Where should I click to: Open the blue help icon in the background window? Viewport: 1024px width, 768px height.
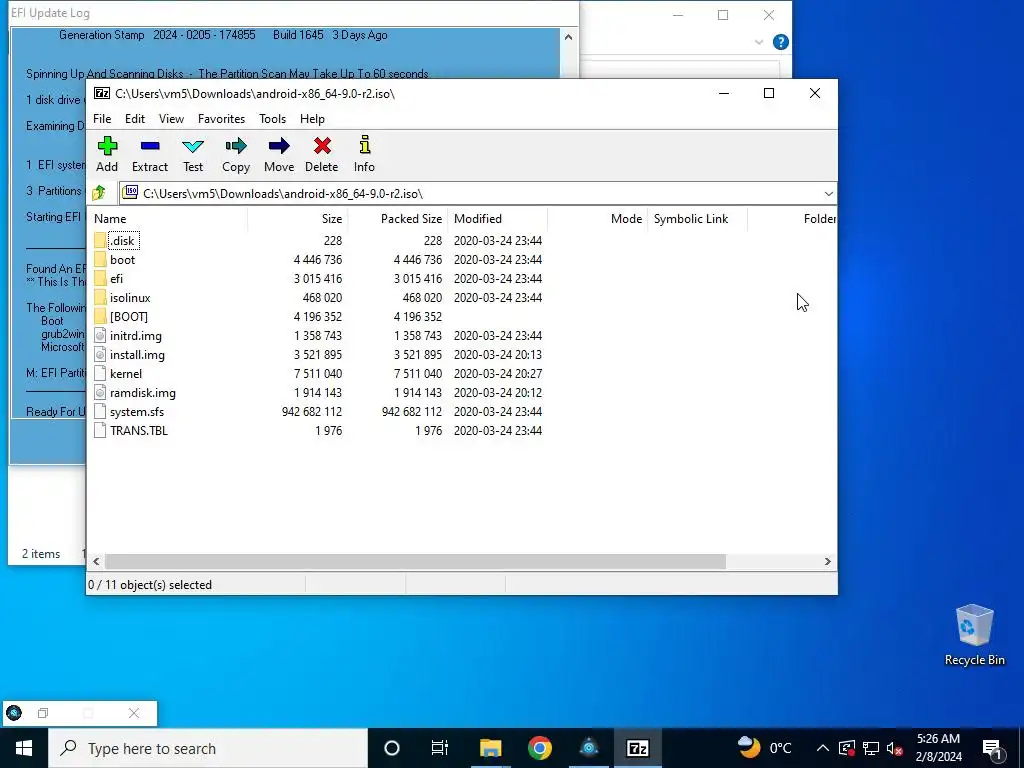(780, 42)
